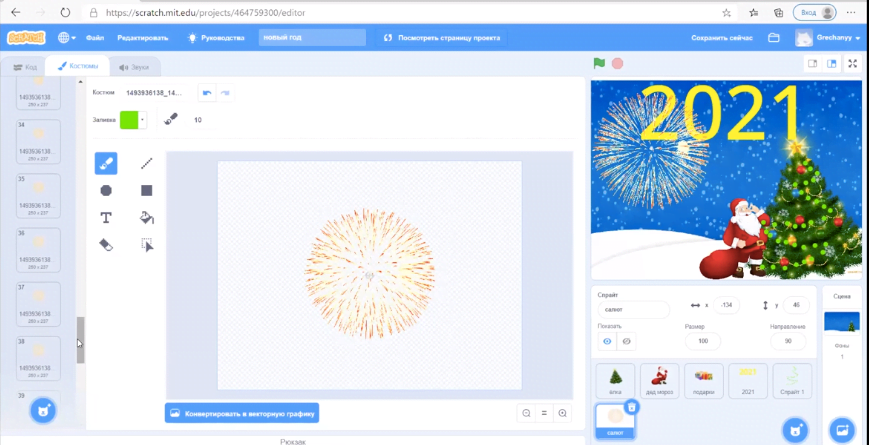Enter full screen stage mode
Screen dimensions: 869x445
[853, 64]
